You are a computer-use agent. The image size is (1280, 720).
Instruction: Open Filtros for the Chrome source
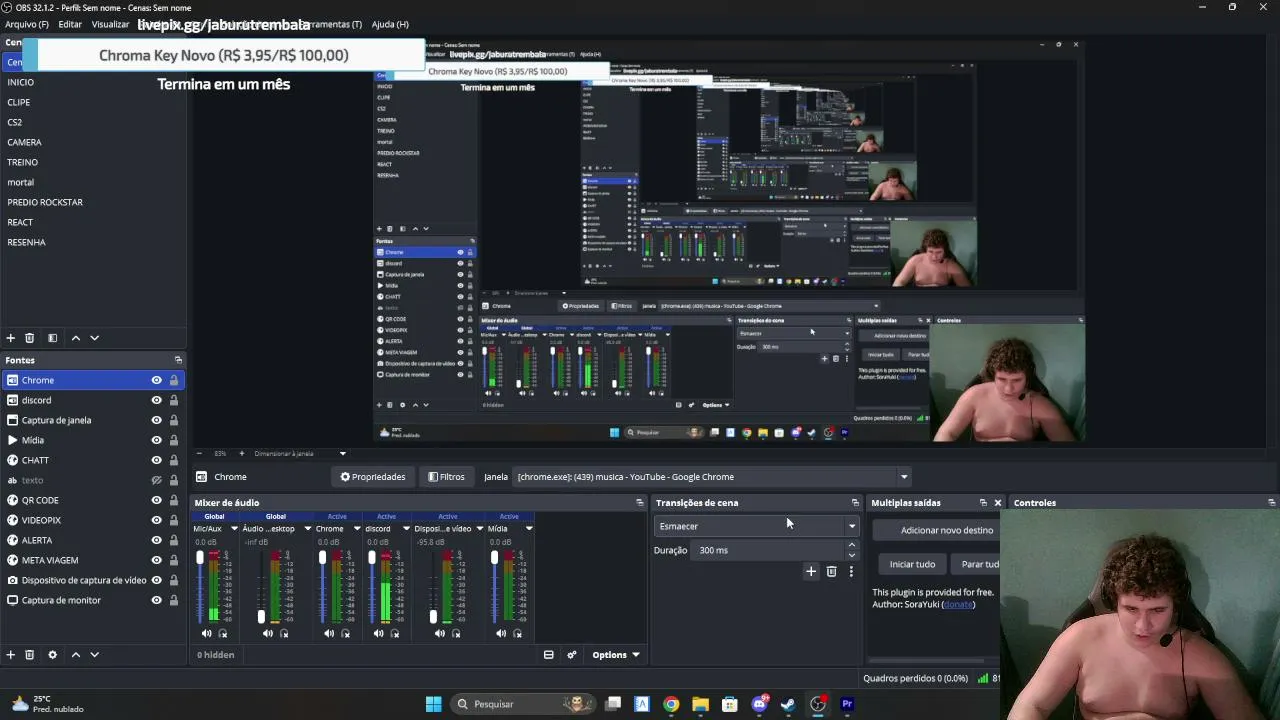[446, 477]
